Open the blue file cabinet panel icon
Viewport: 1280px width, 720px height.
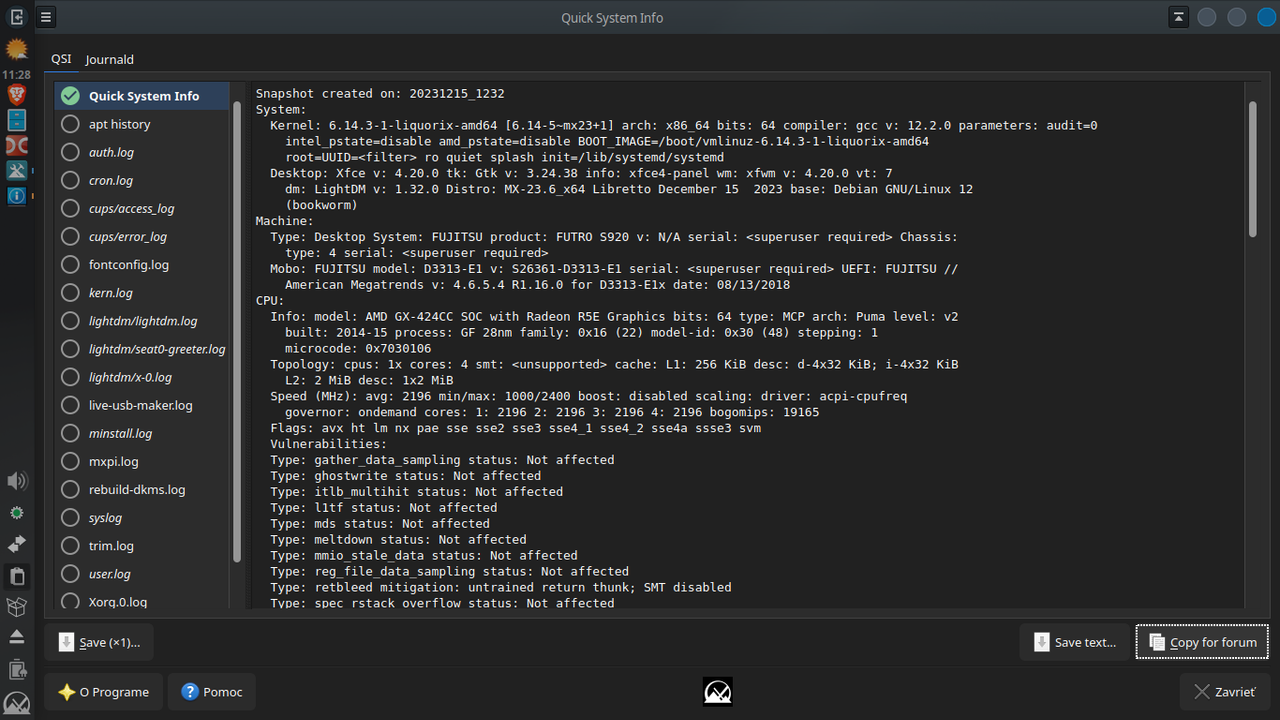(x=16, y=120)
